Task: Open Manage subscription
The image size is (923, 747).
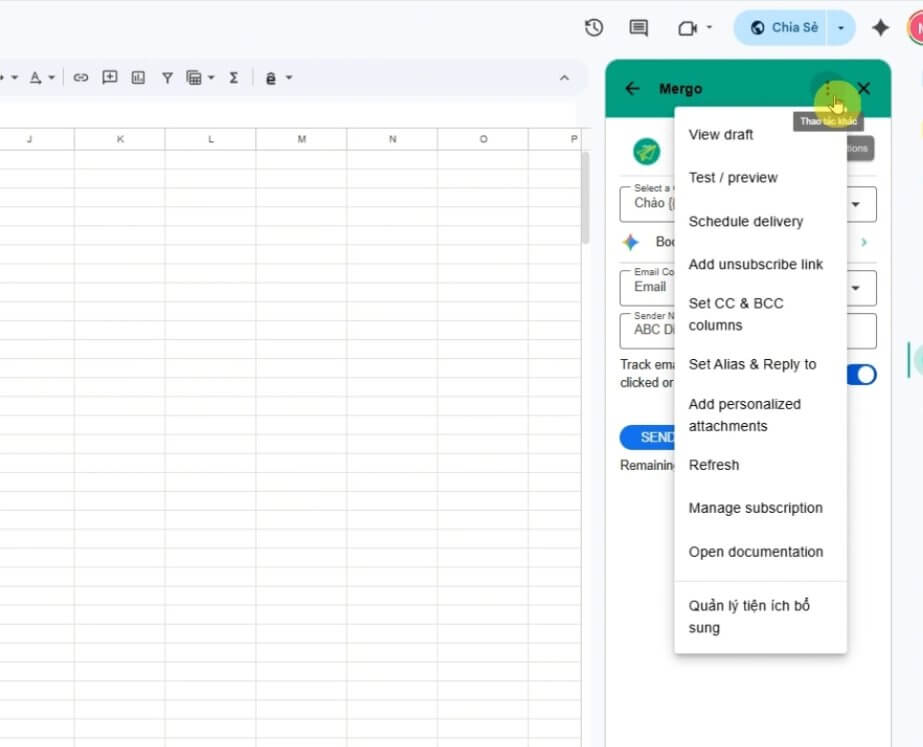Action: 760,508
